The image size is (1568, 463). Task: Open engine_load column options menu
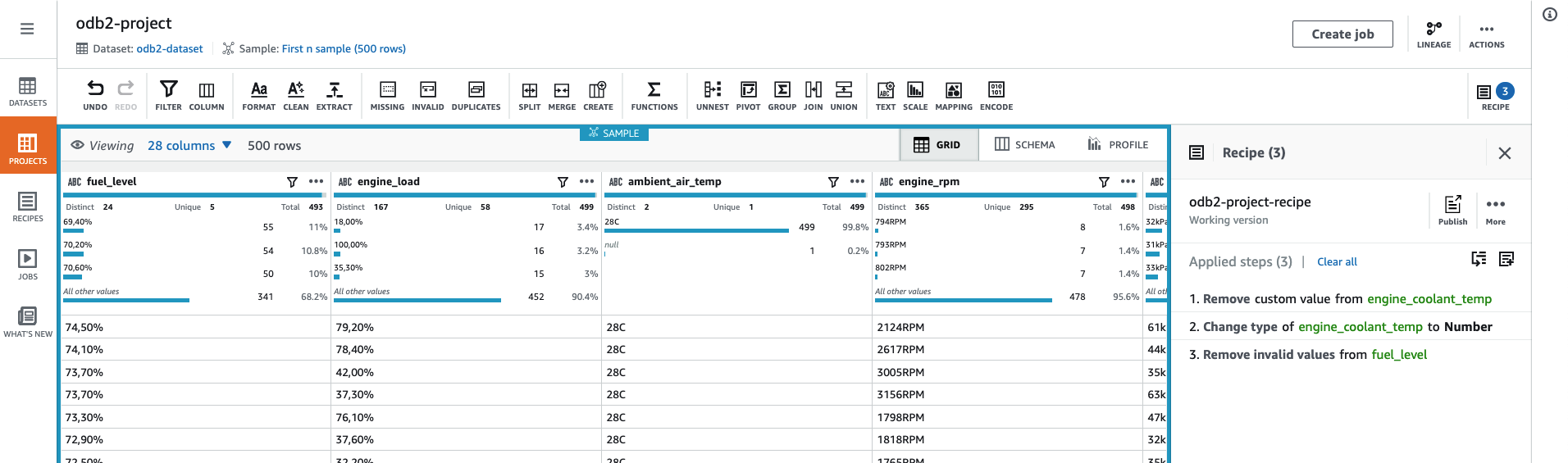point(587,182)
